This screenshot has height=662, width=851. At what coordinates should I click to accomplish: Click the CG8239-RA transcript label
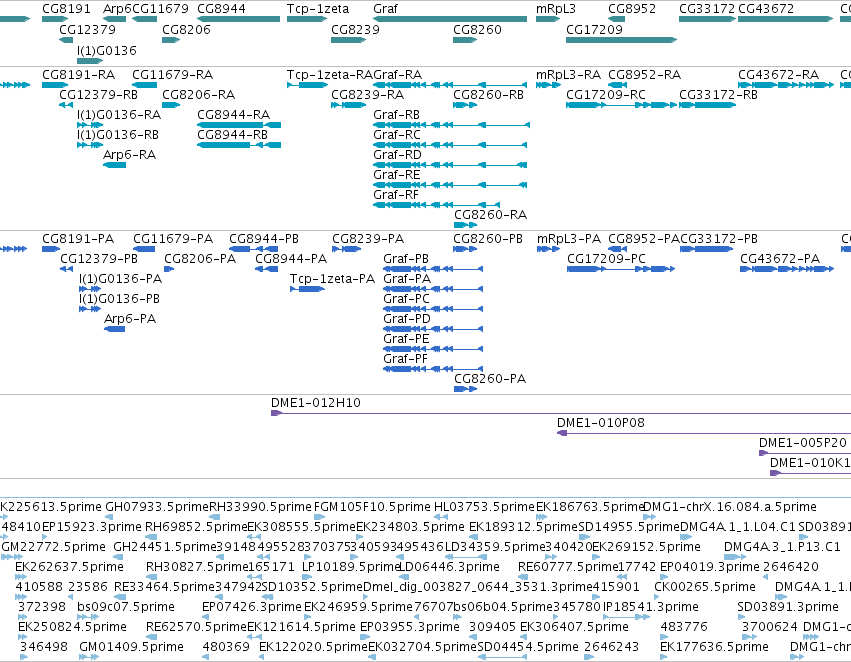point(367,94)
